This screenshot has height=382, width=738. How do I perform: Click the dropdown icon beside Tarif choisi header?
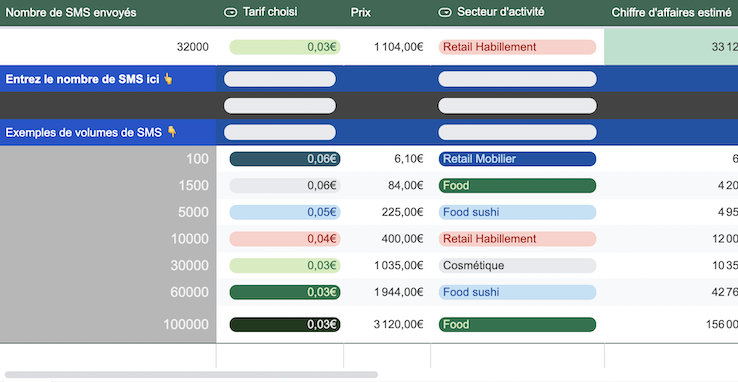230,13
